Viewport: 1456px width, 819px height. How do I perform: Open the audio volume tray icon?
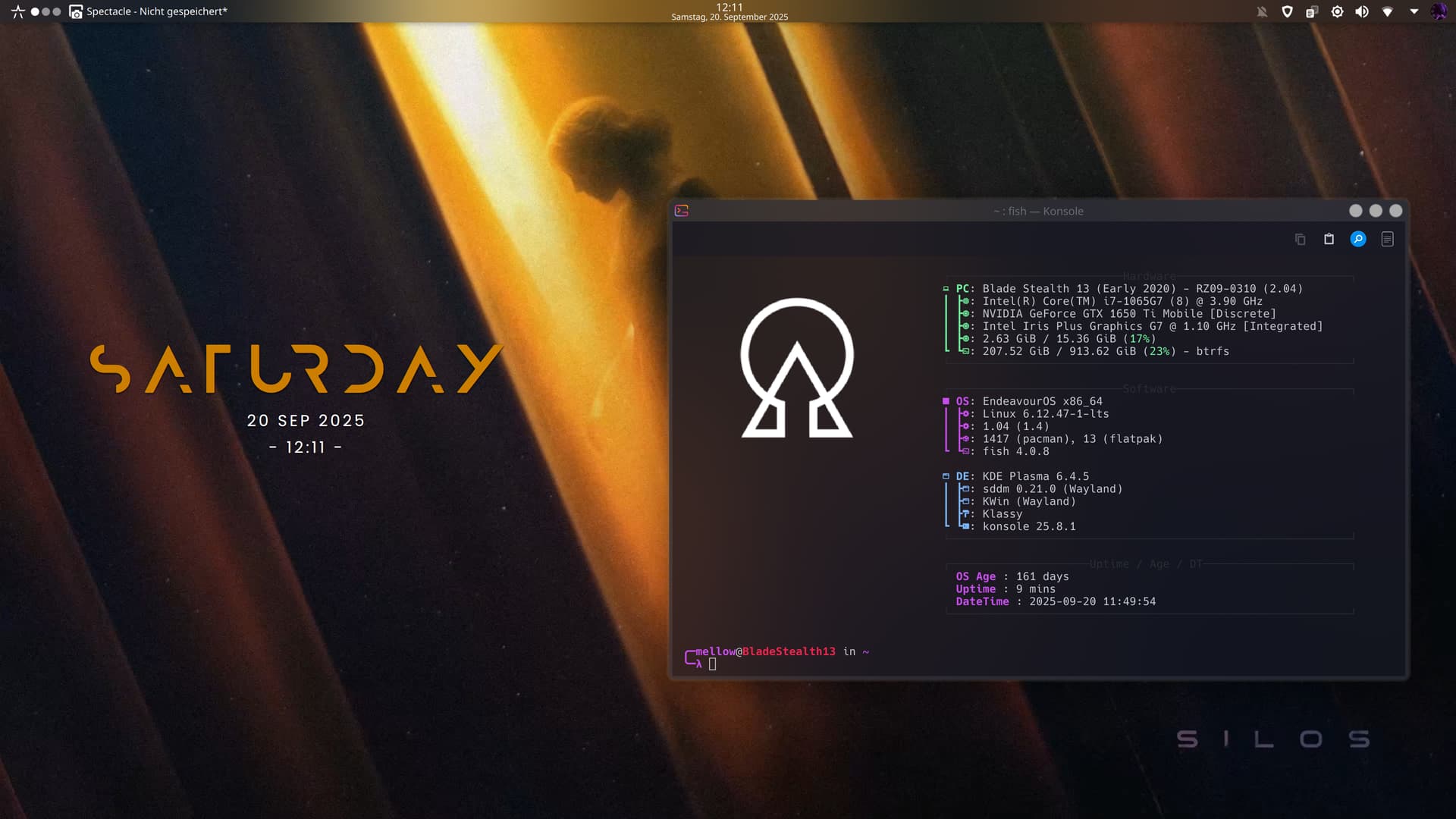click(1362, 11)
